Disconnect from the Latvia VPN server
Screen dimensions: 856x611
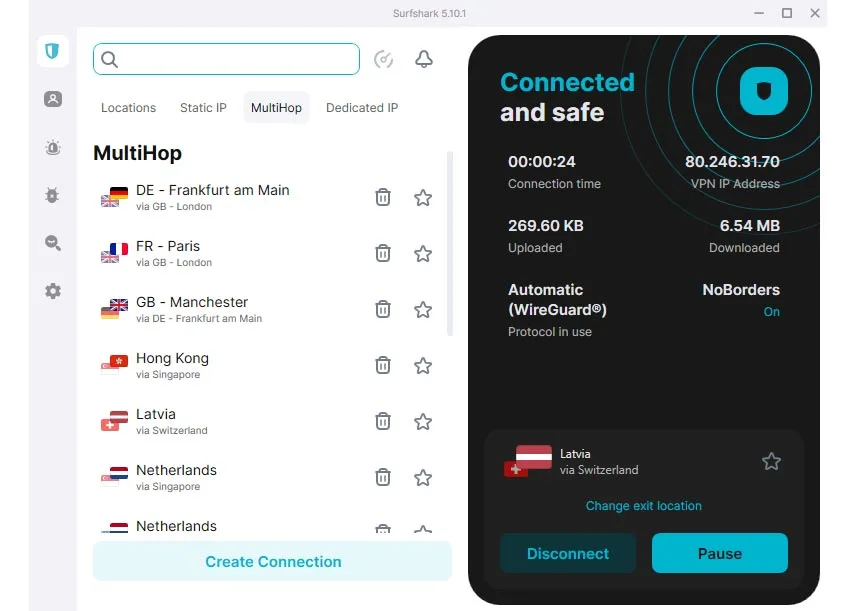pos(568,553)
